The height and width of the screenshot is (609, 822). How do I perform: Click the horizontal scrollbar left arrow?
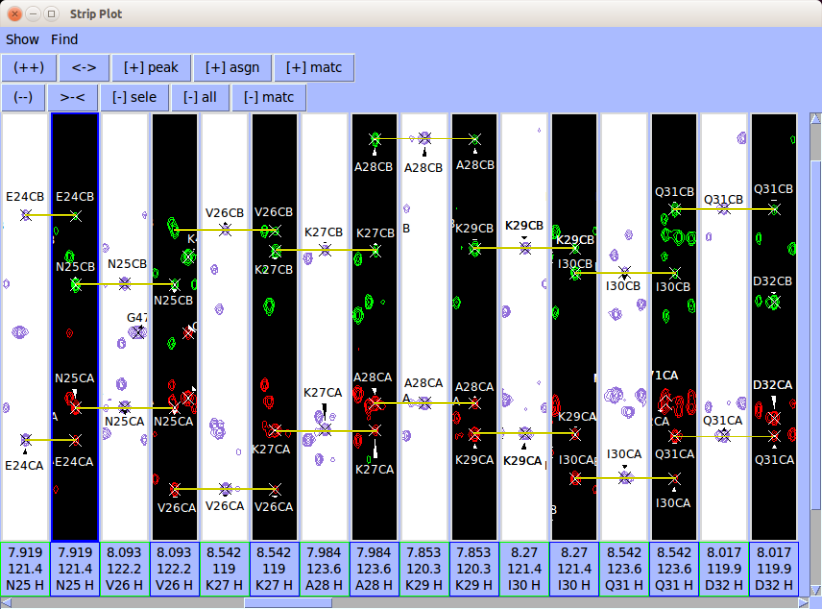pyautogui.click(x=6, y=603)
